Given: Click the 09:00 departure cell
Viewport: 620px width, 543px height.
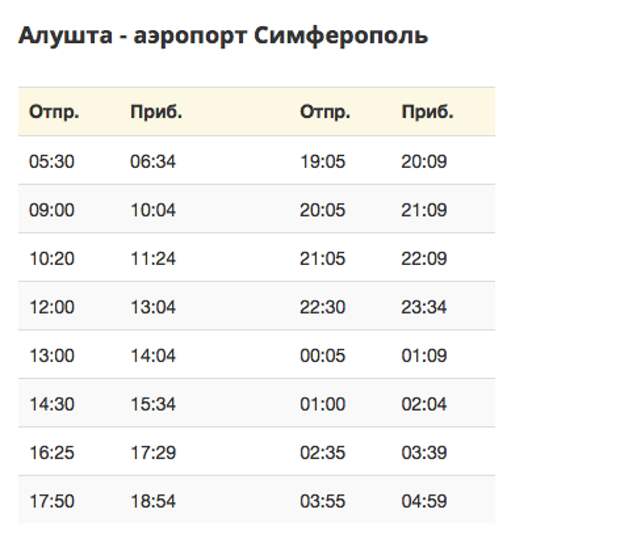Looking at the screenshot, I should (x=52, y=210).
